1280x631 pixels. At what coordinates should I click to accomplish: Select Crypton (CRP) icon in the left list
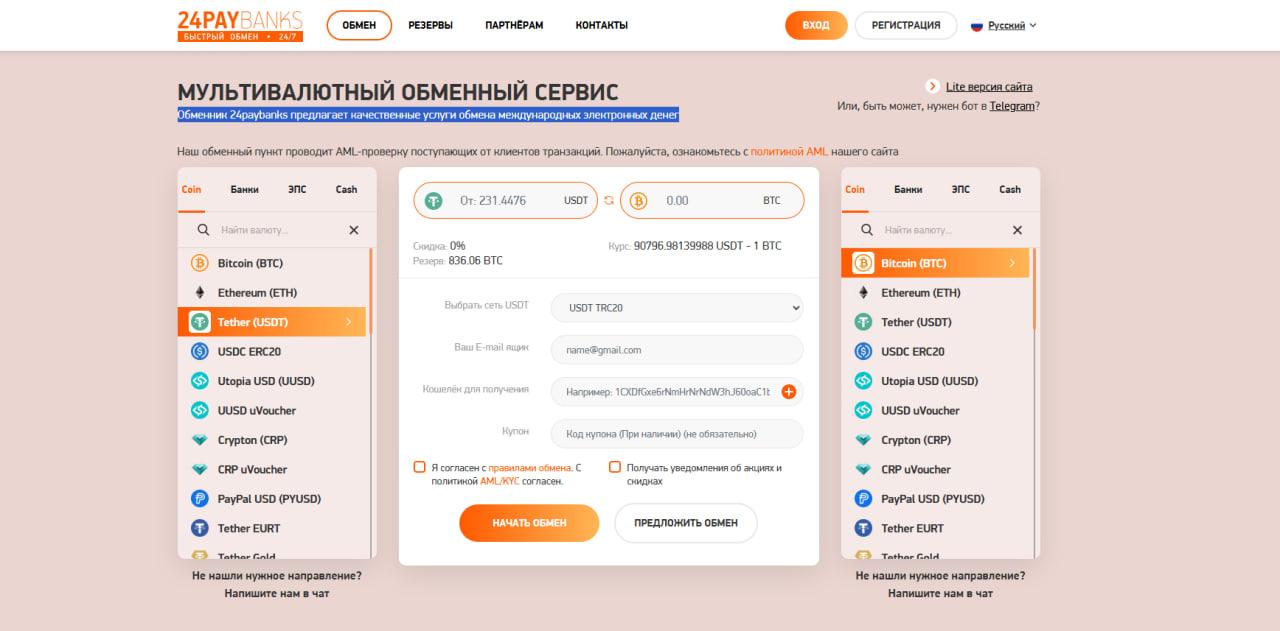[199, 440]
